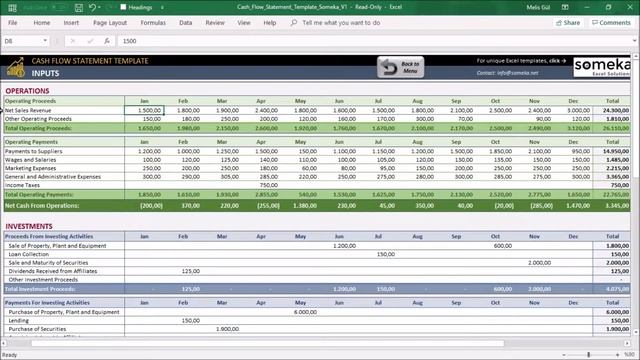Image resolution: width=640 pixels, height=360 pixels.
Task: Switch to the Home ribbon tab
Action: point(42,23)
